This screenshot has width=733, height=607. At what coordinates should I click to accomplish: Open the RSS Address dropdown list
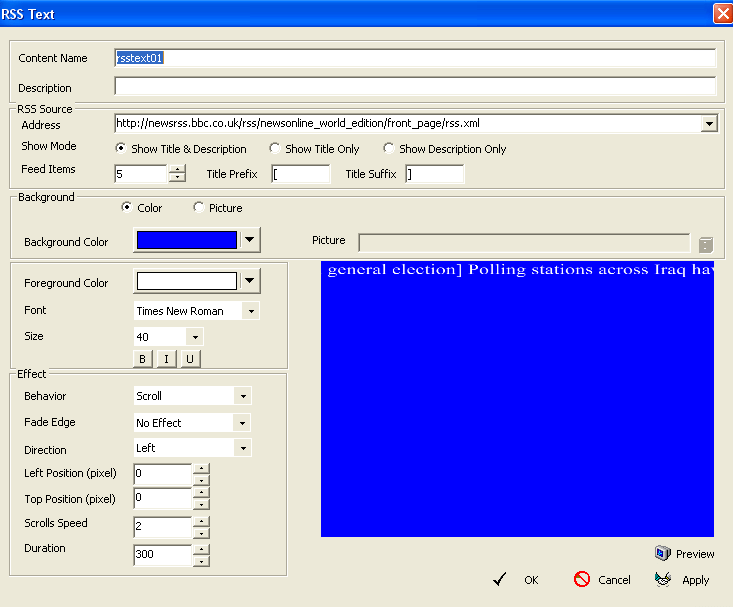[x=709, y=124]
